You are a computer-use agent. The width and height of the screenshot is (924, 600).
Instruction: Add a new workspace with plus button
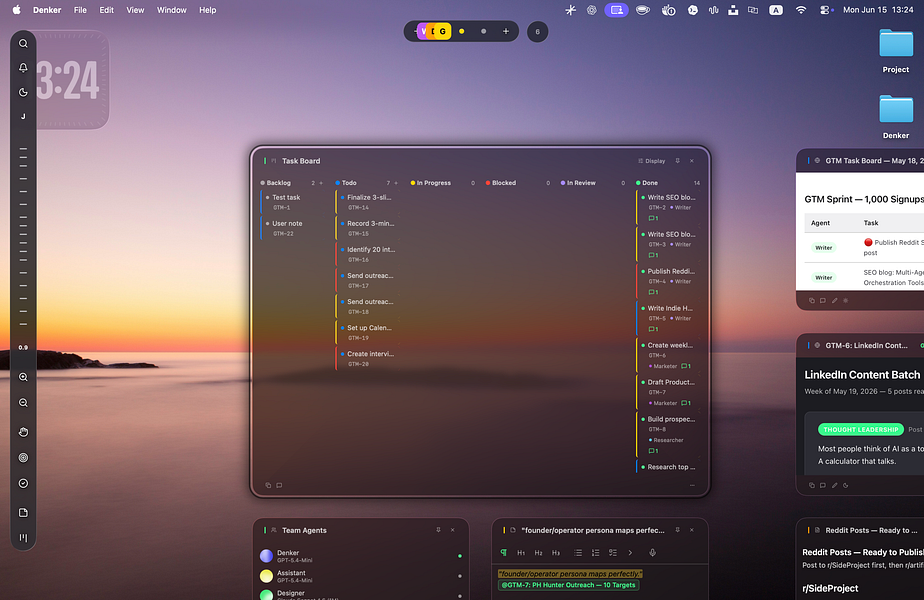506,31
